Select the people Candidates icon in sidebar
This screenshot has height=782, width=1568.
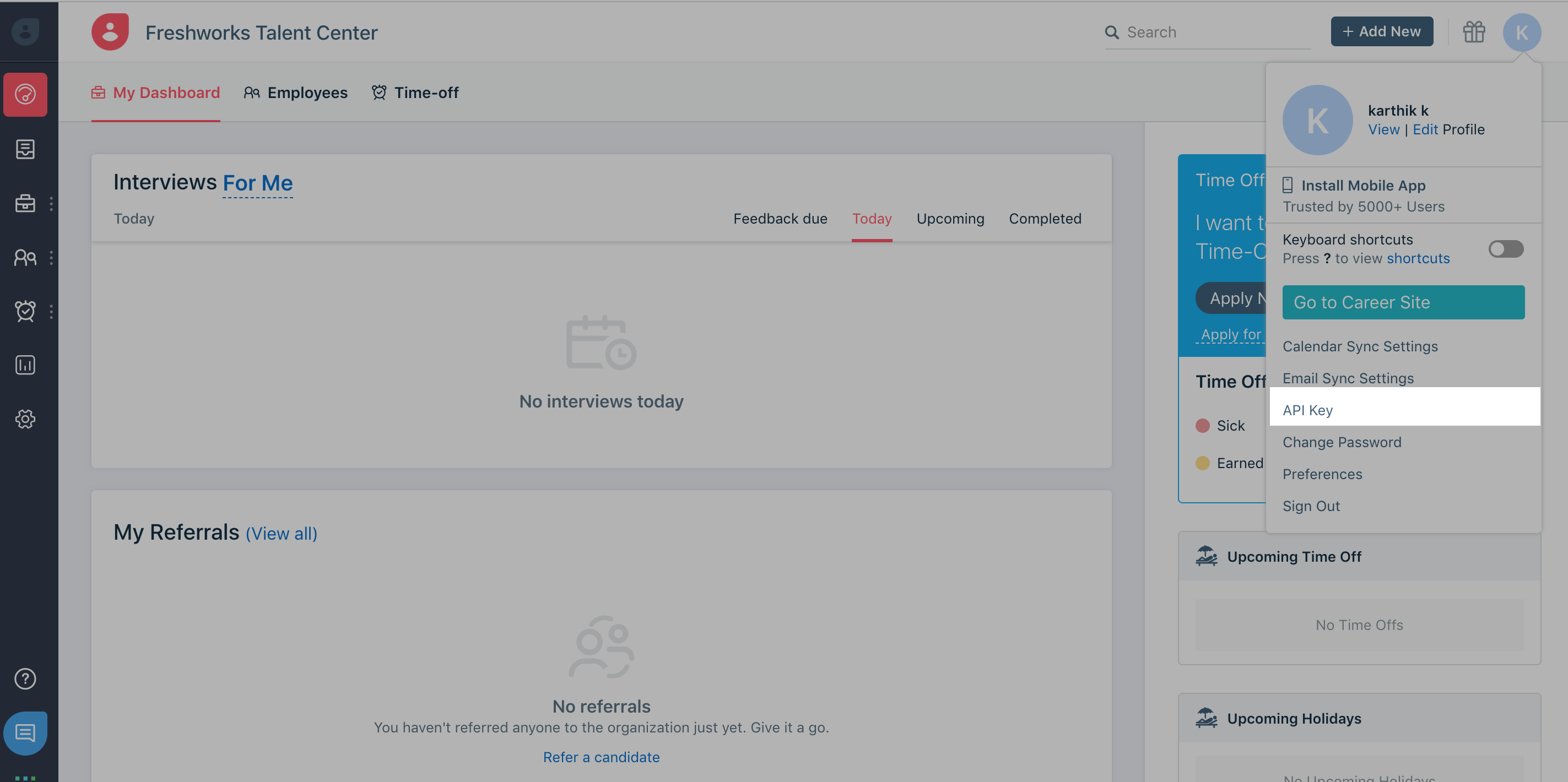pyautogui.click(x=25, y=257)
